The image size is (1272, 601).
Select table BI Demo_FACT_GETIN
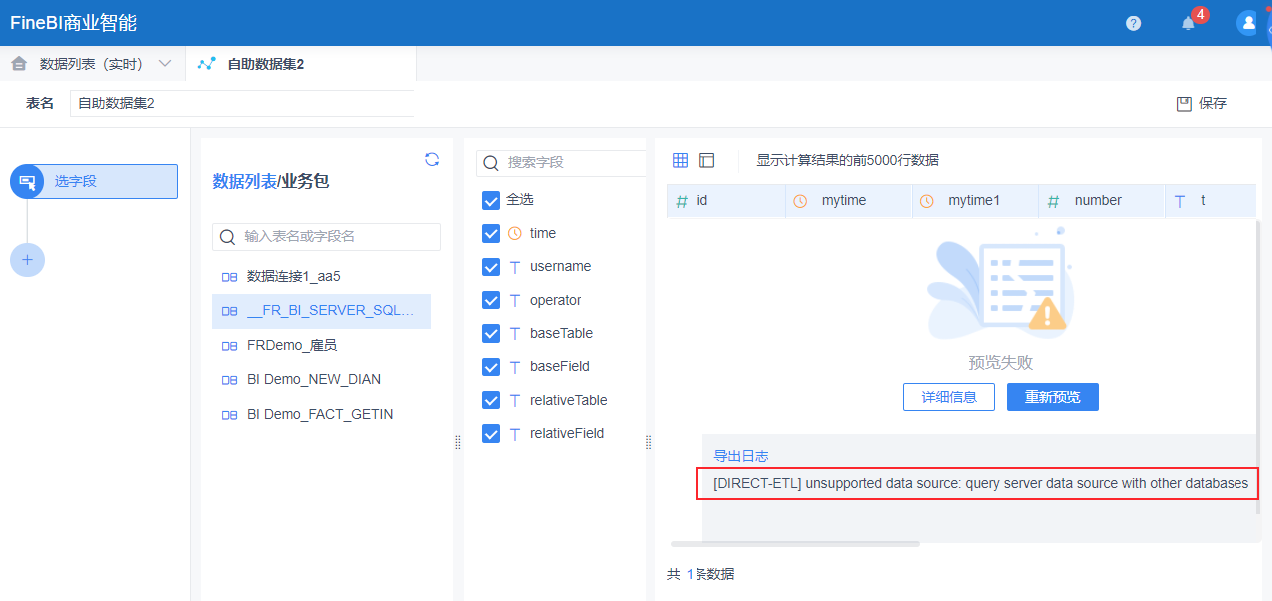[321, 414]
